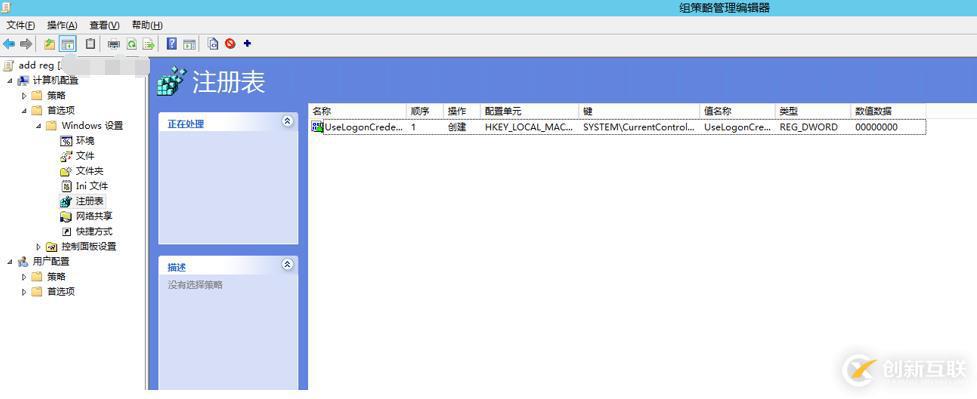The image size is (977, 399).
Task: Open the 帮助(H) menu
Action: [147, 25]
